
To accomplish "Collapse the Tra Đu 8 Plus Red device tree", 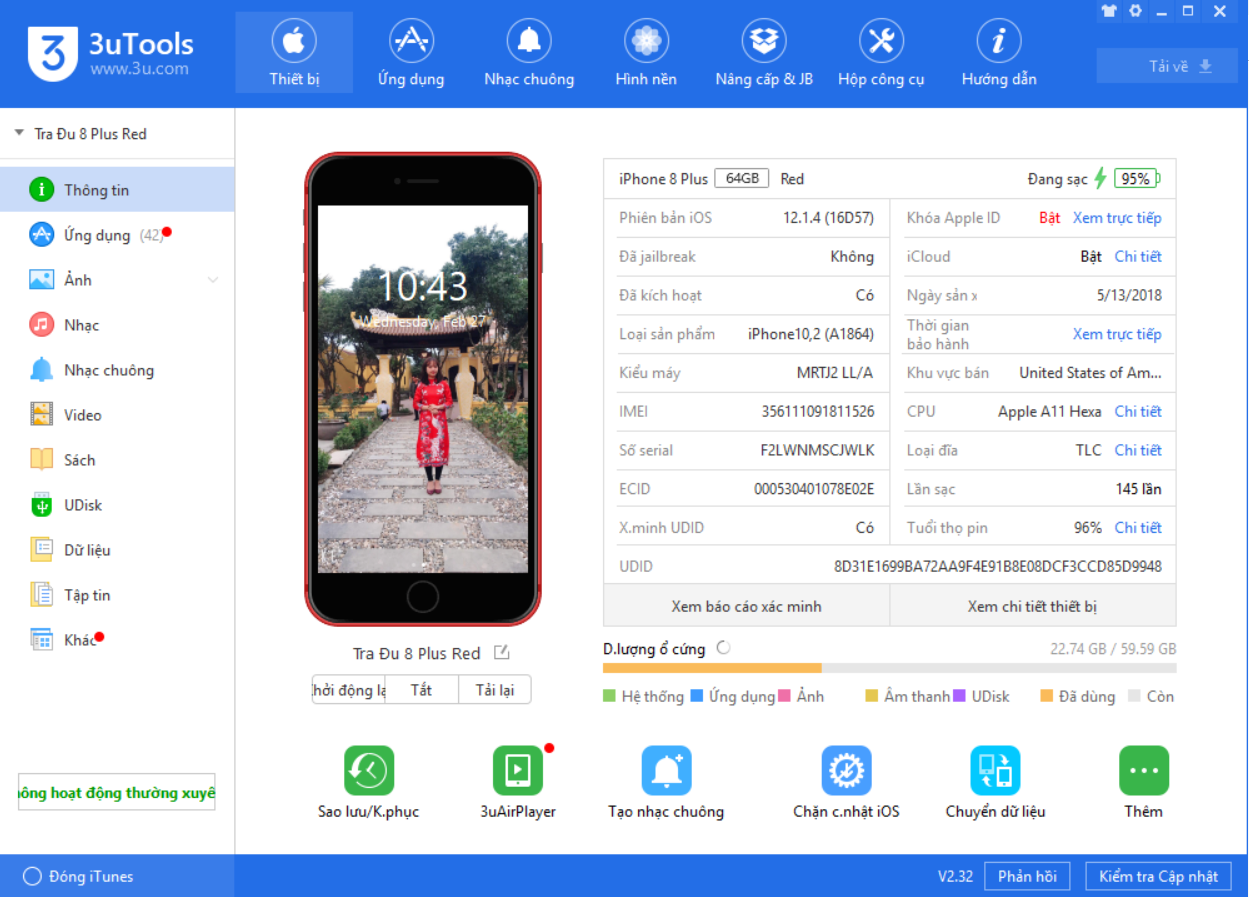I will click(19, 133).
